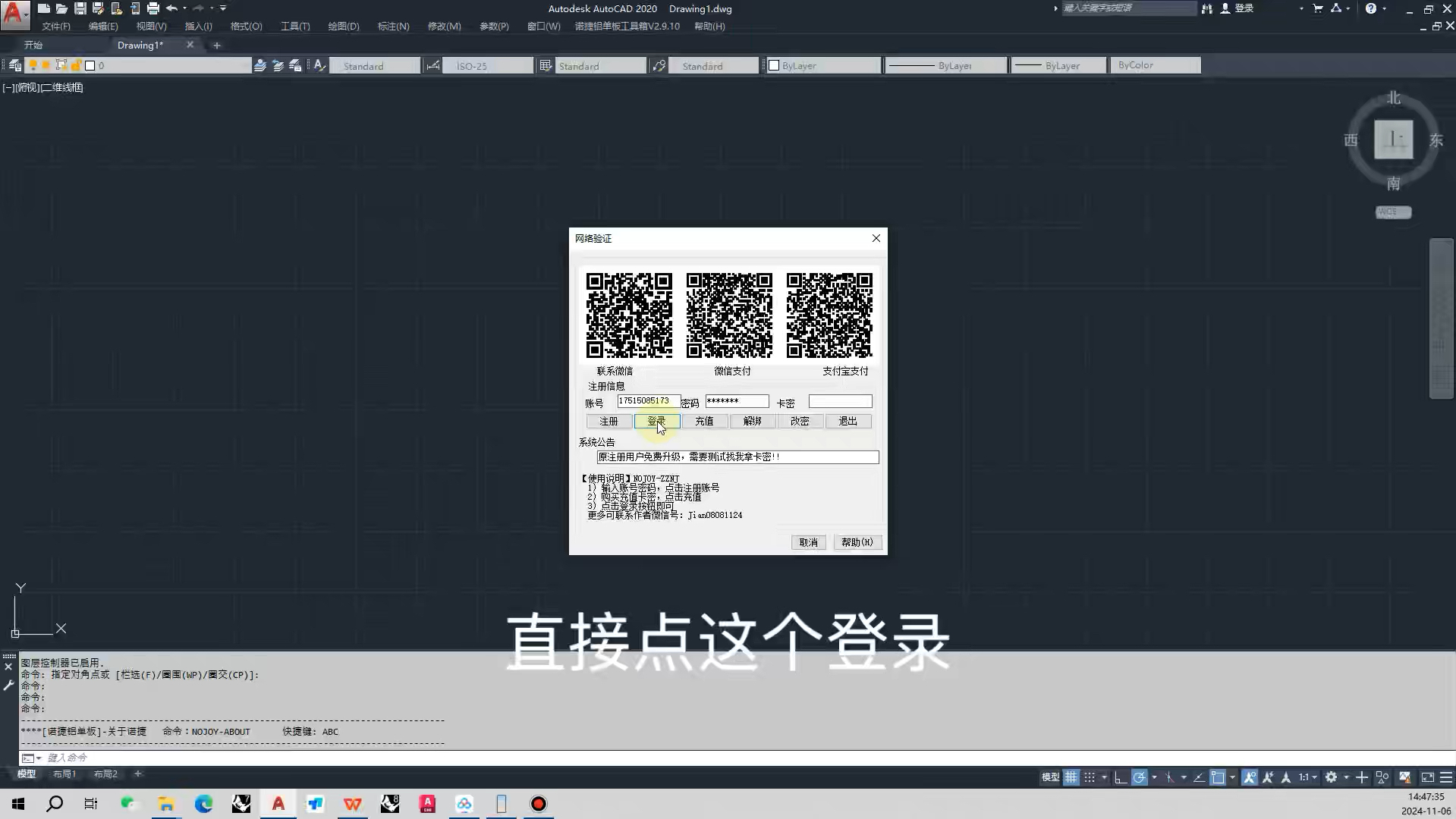The height and width of the screenshot is (819, 1456).
Task: Click the Save As icon
Action: click(x=98, y=8)
